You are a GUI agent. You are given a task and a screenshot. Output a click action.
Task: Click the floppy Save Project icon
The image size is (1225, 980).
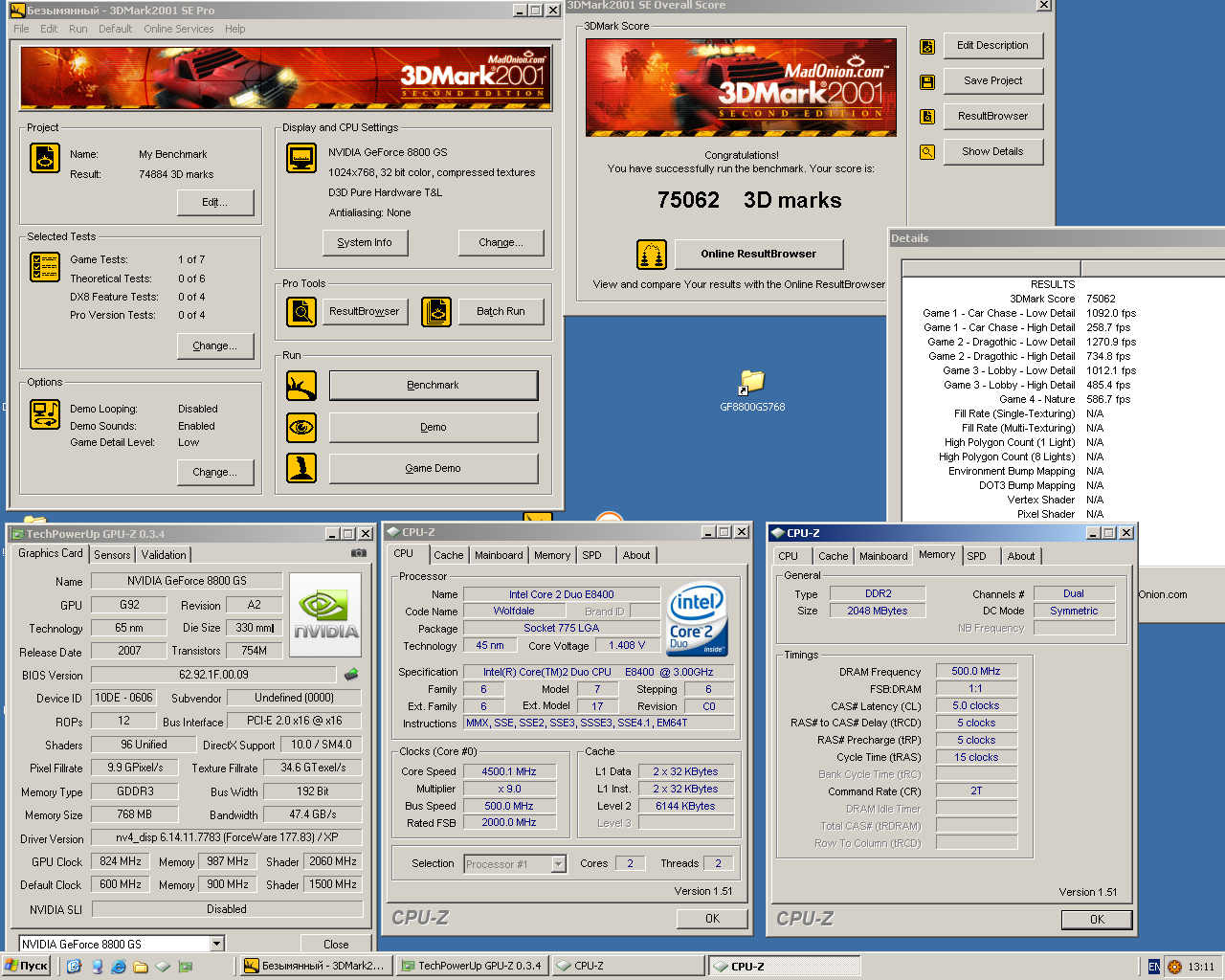click(926, 81)
